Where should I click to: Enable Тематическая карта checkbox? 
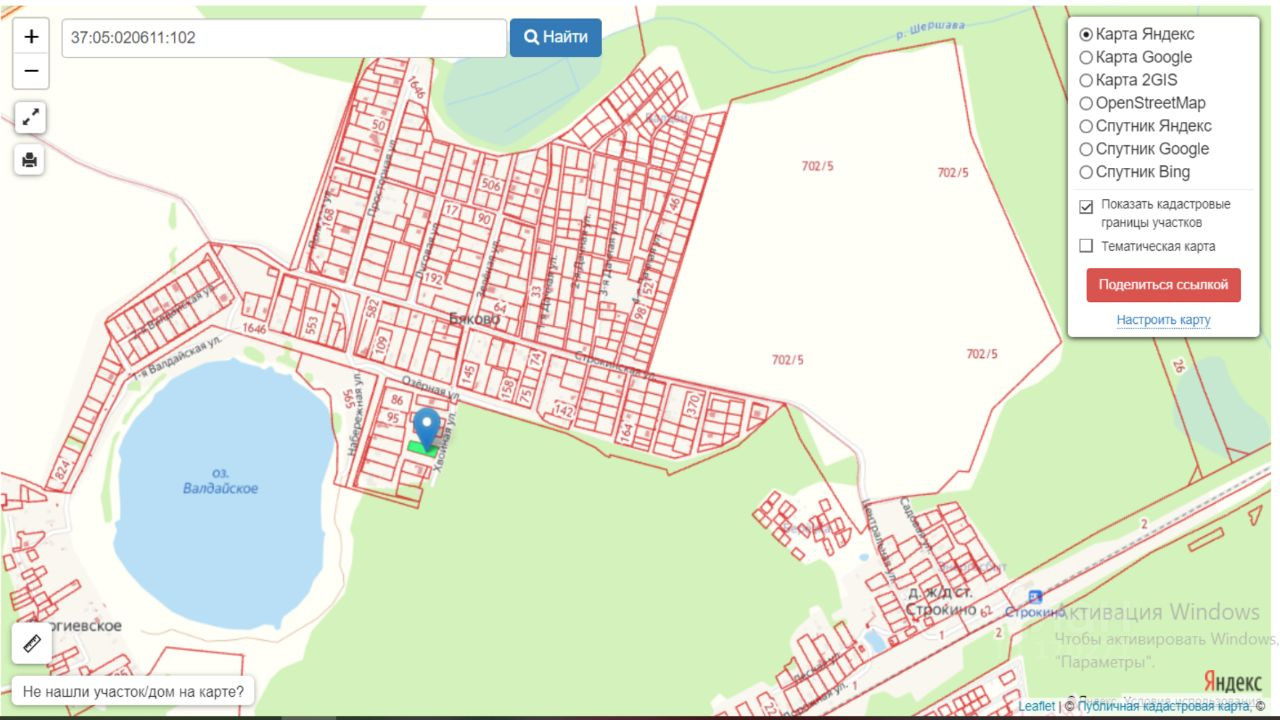(1086, 246)
